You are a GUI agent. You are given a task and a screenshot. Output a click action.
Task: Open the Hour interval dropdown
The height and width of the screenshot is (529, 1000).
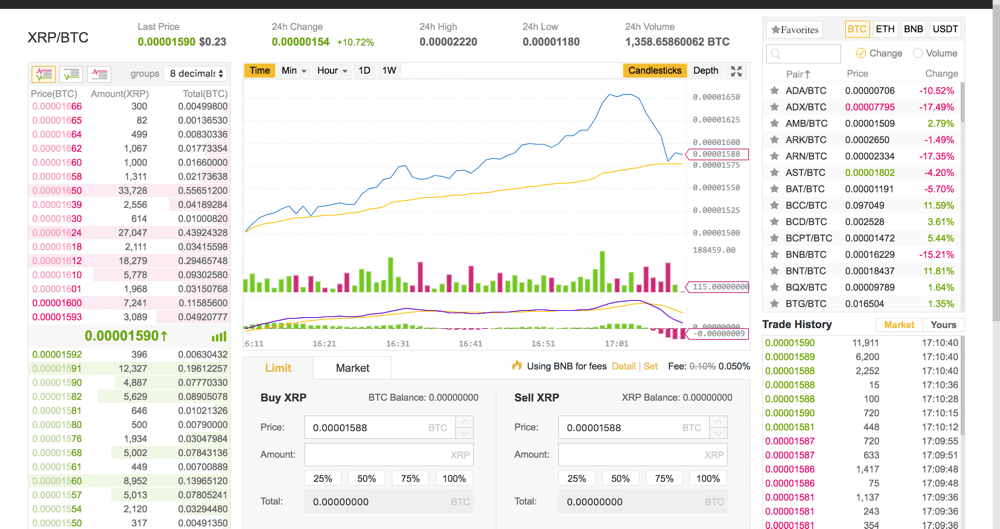[x=332, y=71]
